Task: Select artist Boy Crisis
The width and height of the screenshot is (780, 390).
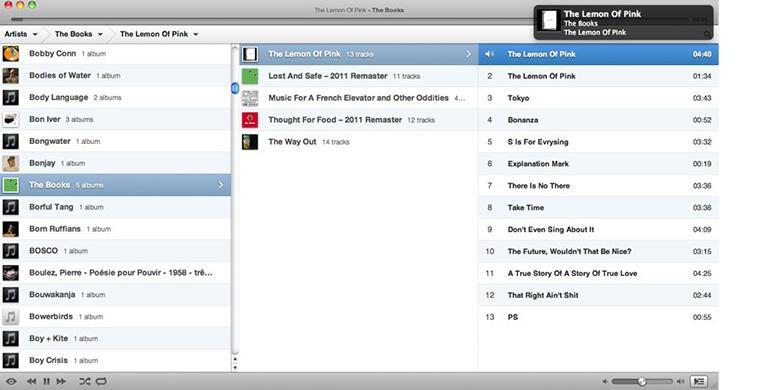Action: [115, 360]
